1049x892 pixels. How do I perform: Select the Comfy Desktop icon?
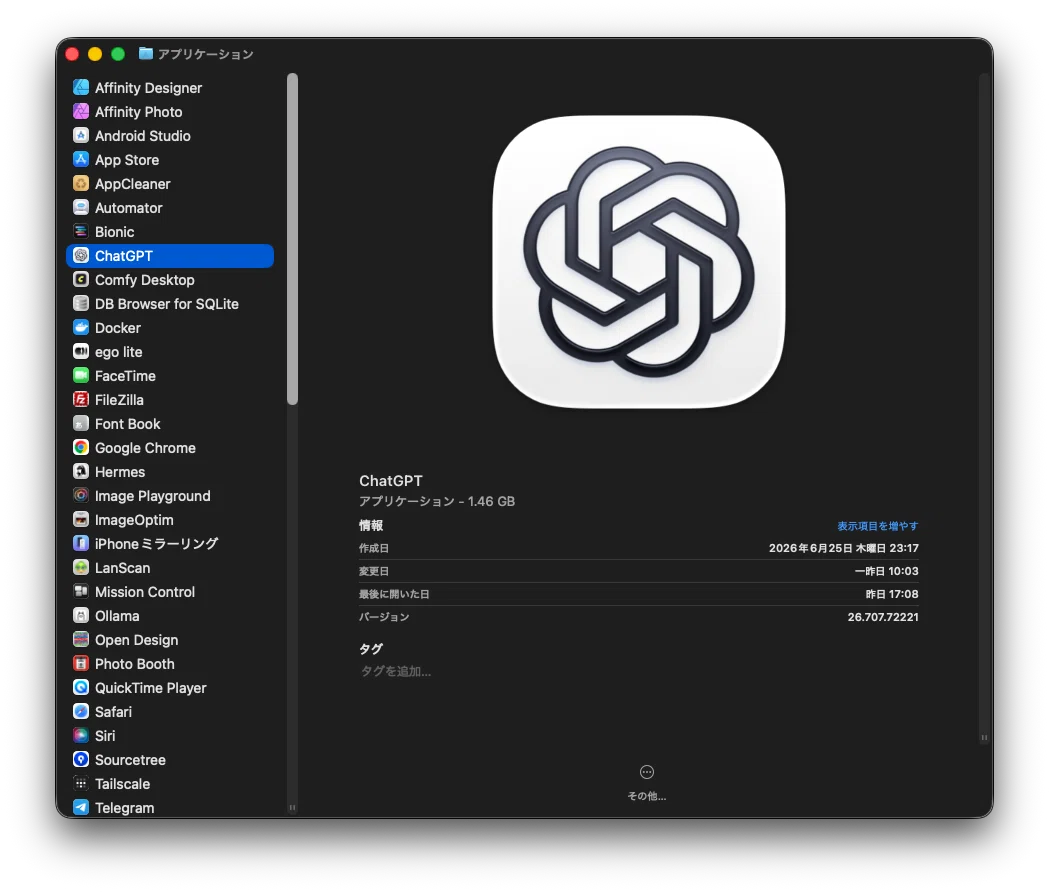(x=81, y=280)
